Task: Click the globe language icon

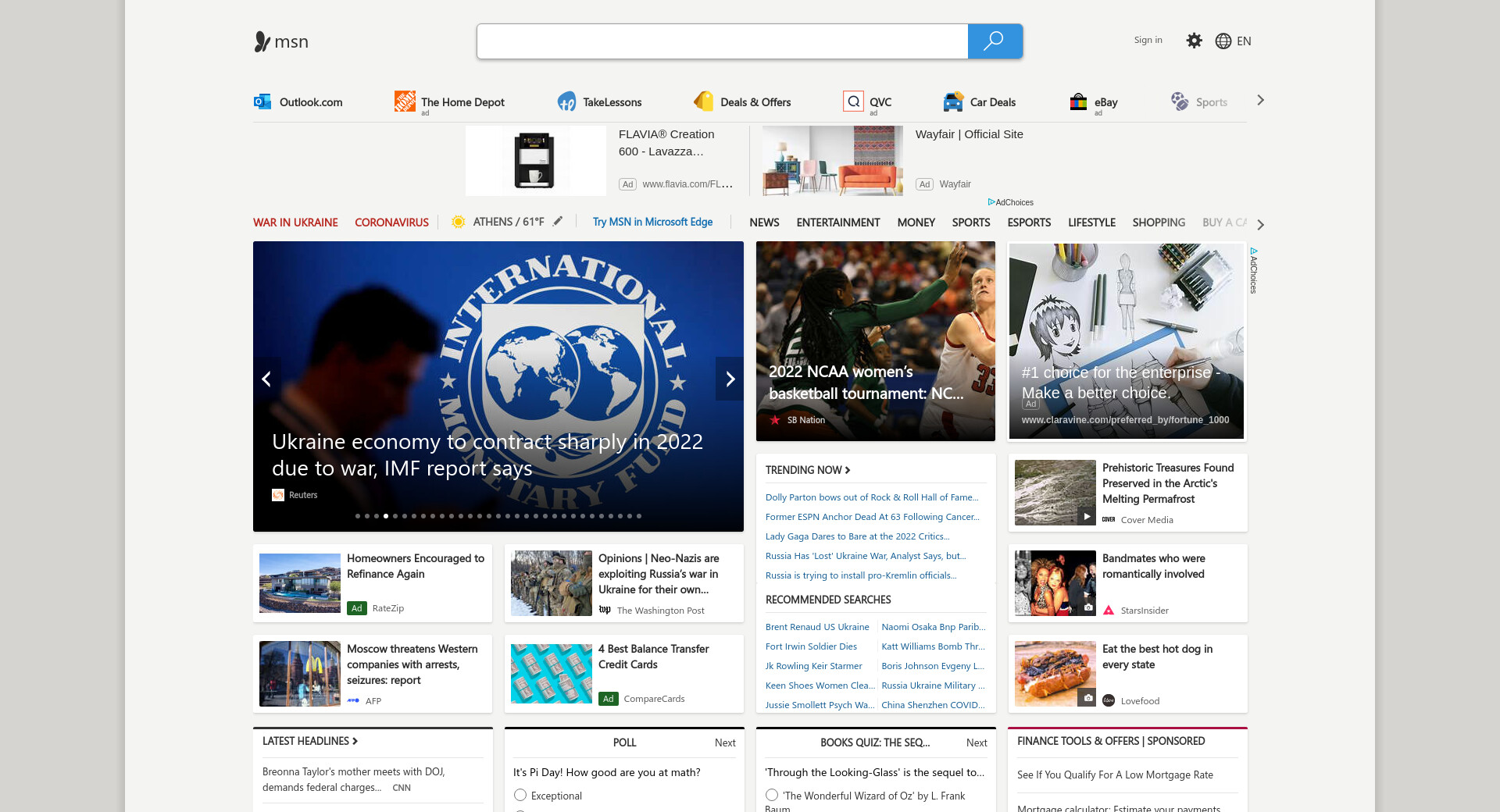Action: tap(1223, 41)
